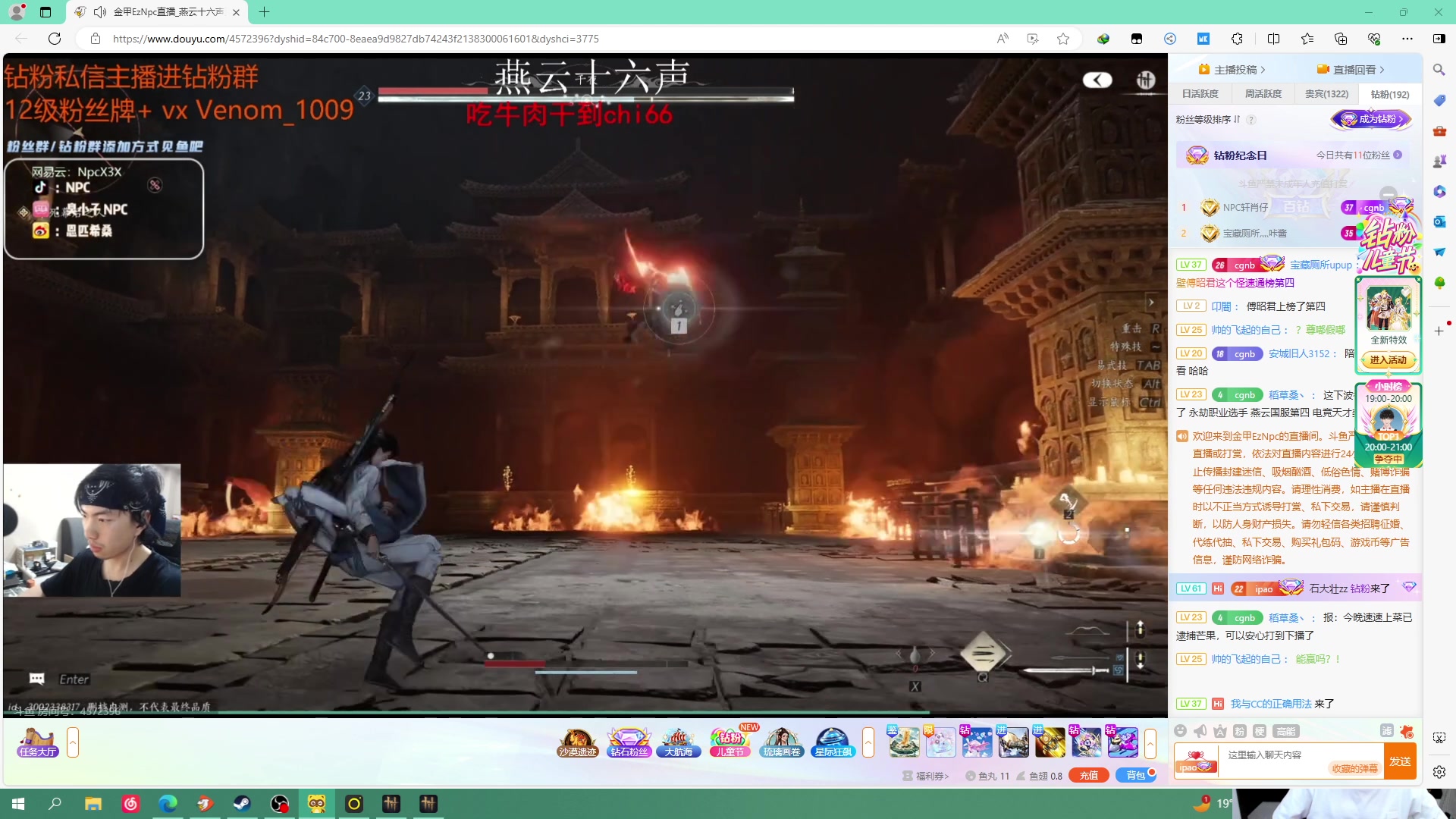Expand the arrow beside 任务大厅
This screenshot has width=1456, height=819.
(73, 742)
